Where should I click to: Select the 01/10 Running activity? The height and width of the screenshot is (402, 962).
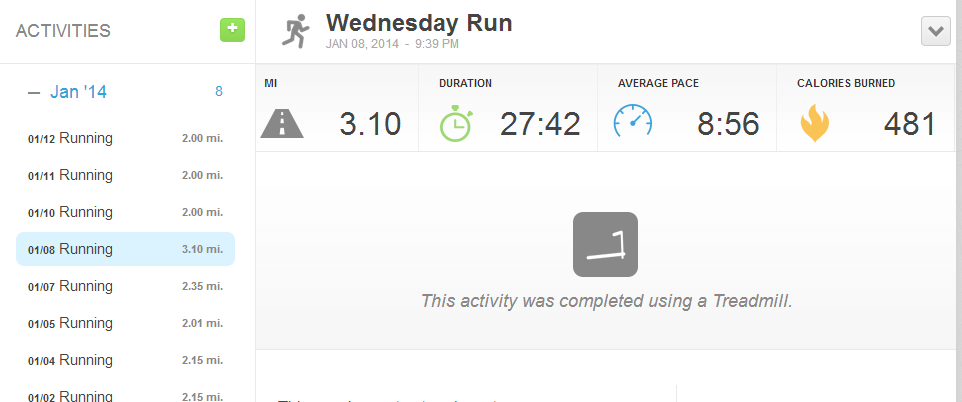(125, 212)
